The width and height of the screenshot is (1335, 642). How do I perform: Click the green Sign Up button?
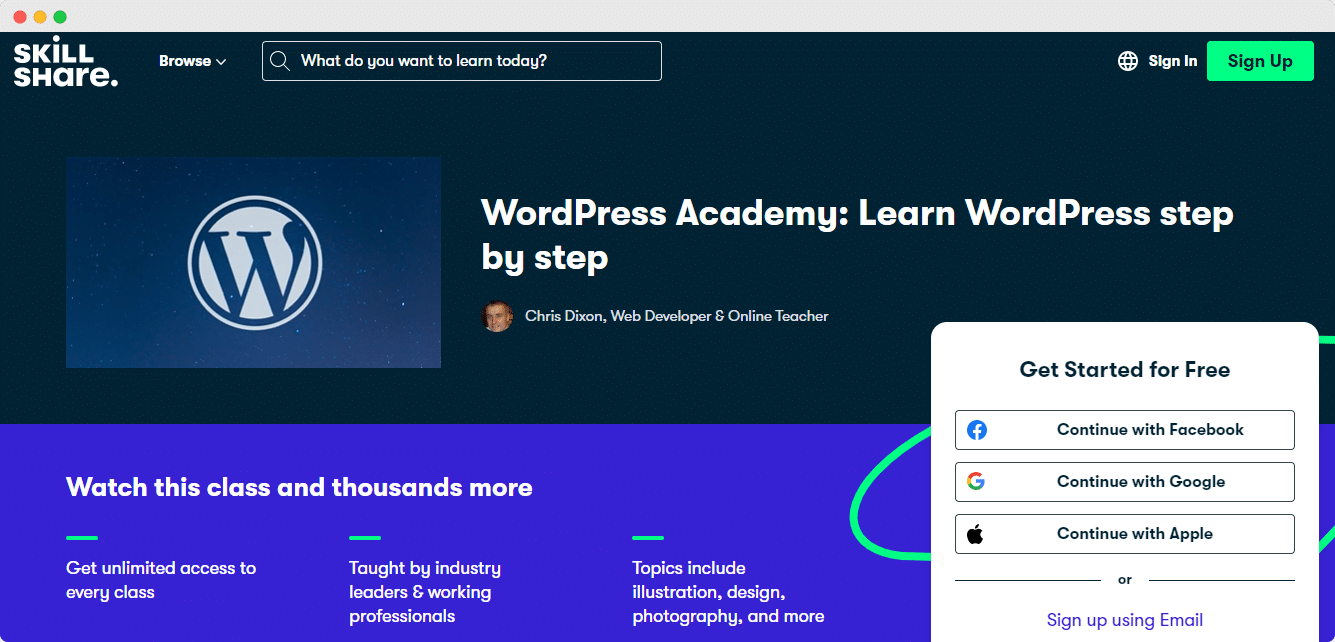click(x=1260, y=61)
